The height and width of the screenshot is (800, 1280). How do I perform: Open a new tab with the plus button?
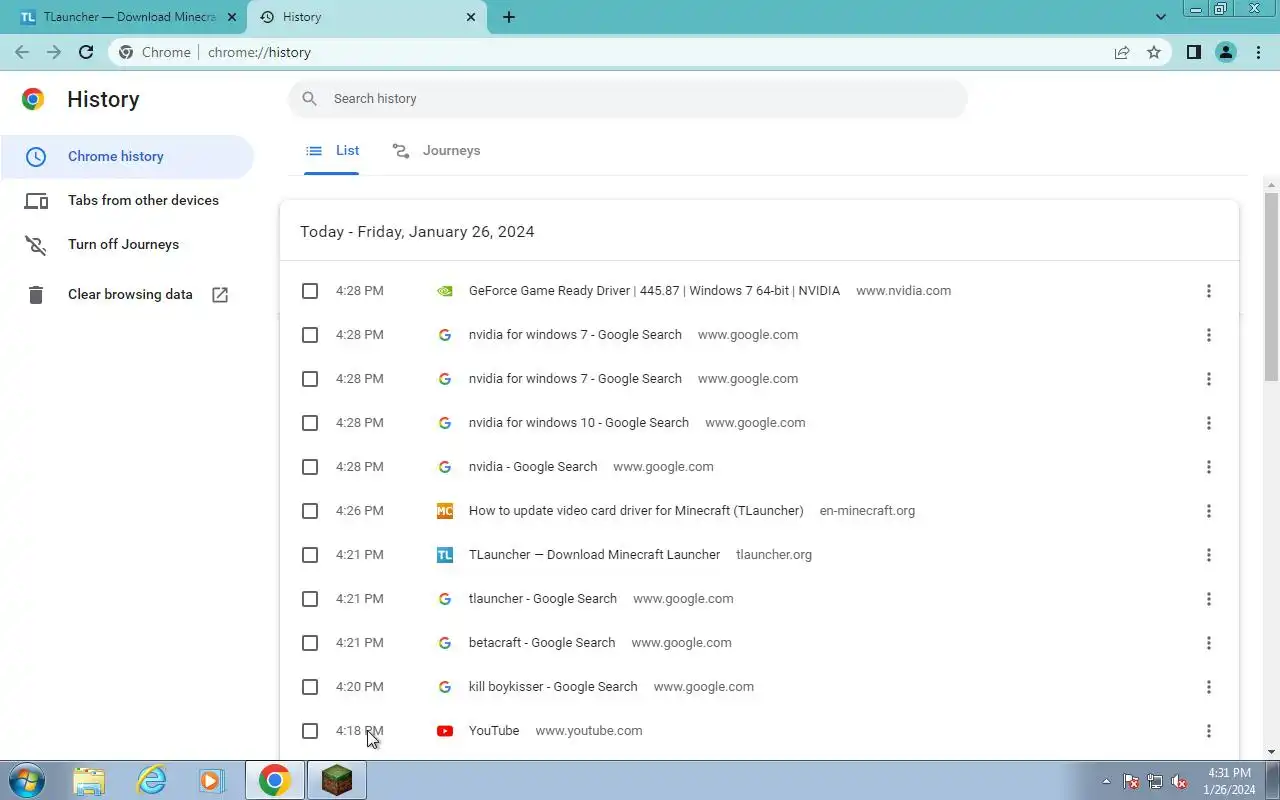point(509,17)
